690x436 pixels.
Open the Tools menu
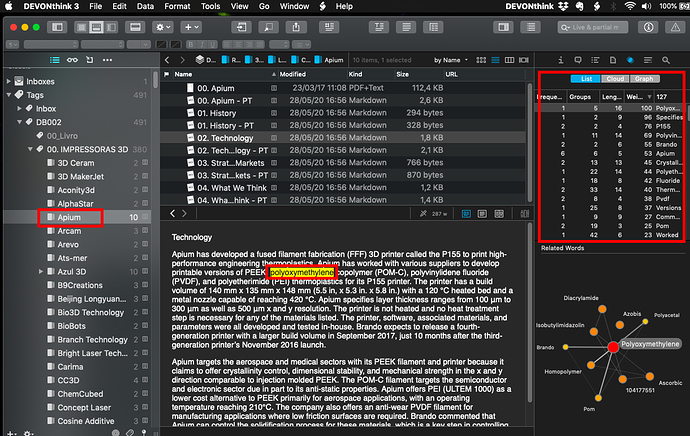210,6
